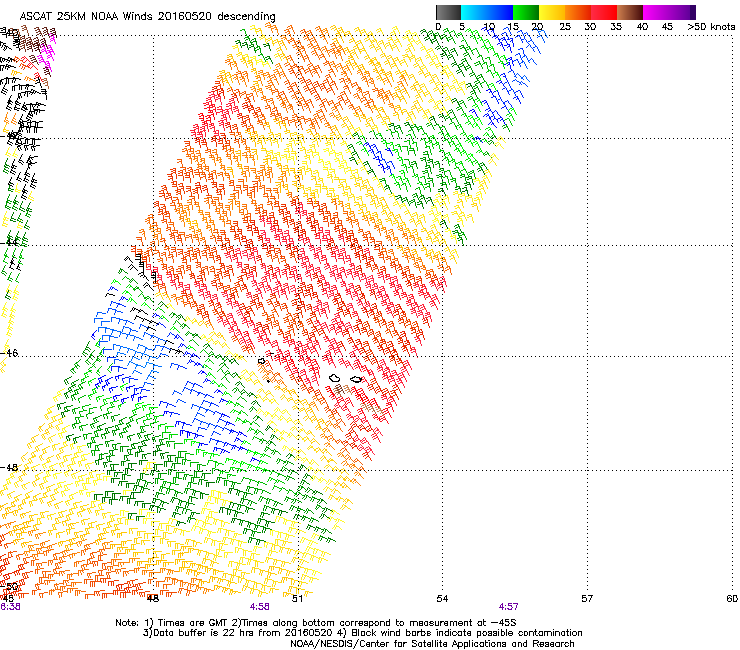Click the legend scale label '45'
The height and width of the screenshot is (650, 740).
[667, 26]
